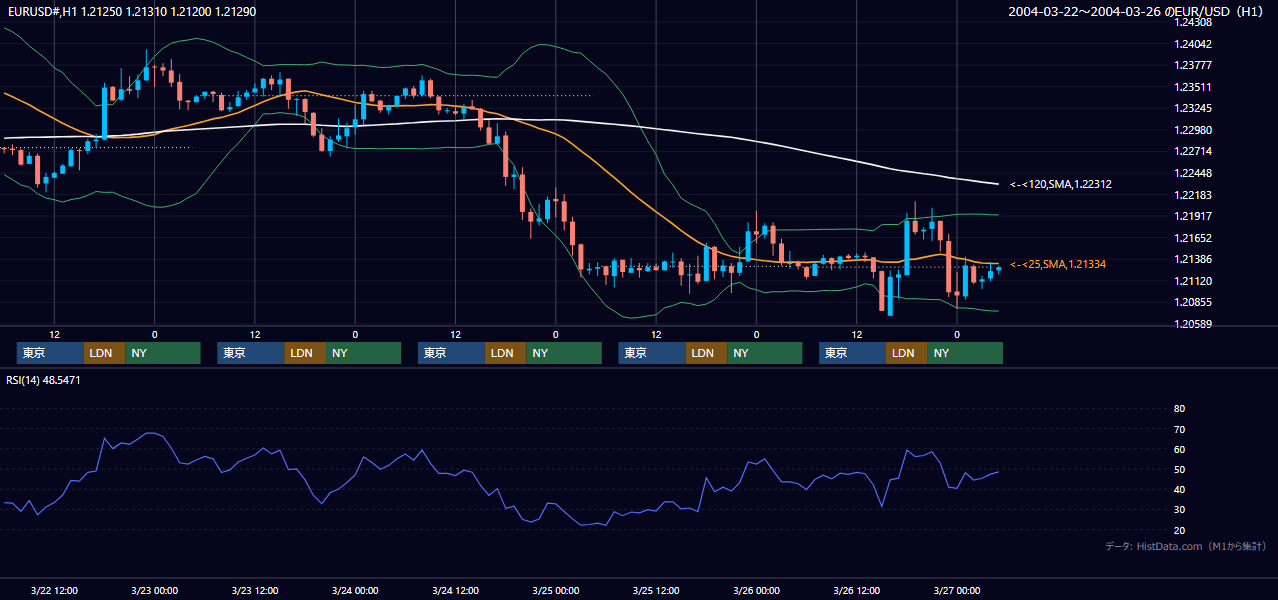Select price level 1.21120 on axis
The height and width of the screenshot is (600, 1278).
[1193, 281]
